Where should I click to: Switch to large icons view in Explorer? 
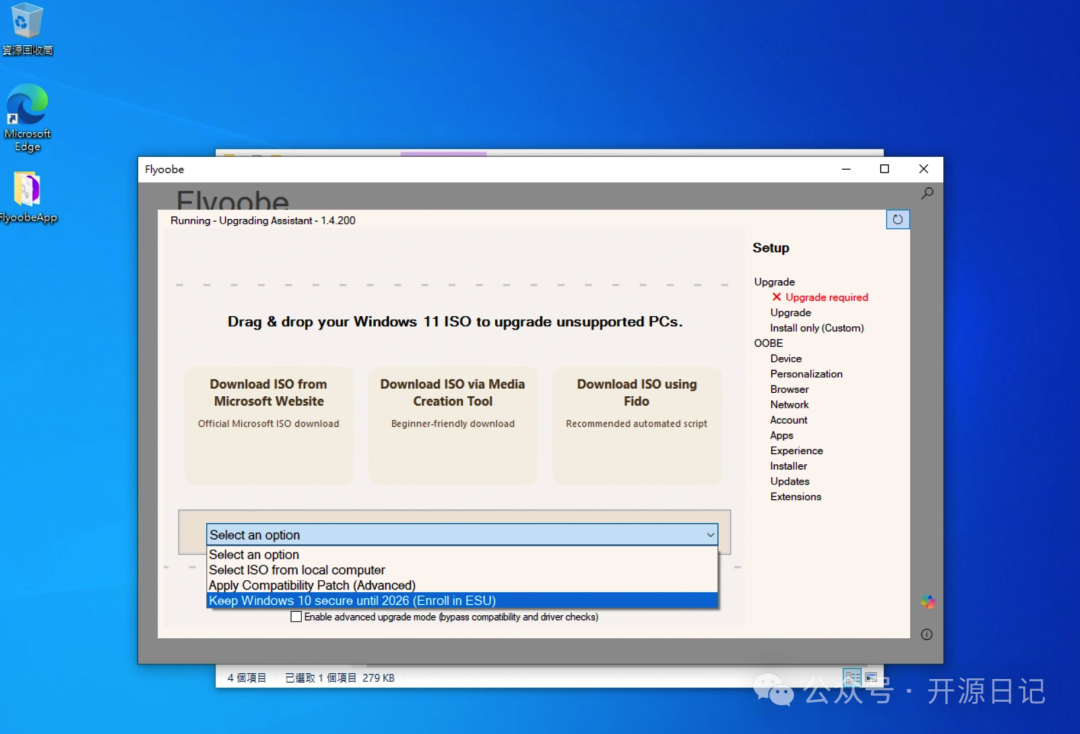tap(871, 677)
